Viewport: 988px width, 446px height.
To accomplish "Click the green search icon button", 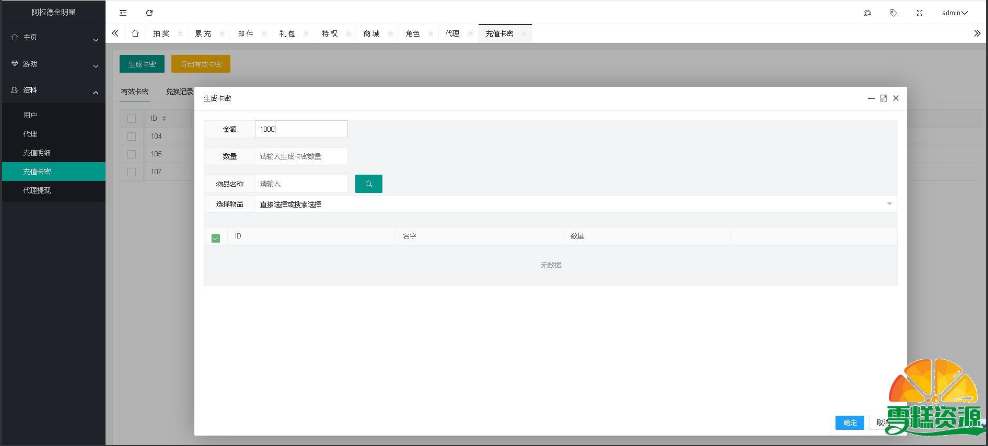I will 368,184.
